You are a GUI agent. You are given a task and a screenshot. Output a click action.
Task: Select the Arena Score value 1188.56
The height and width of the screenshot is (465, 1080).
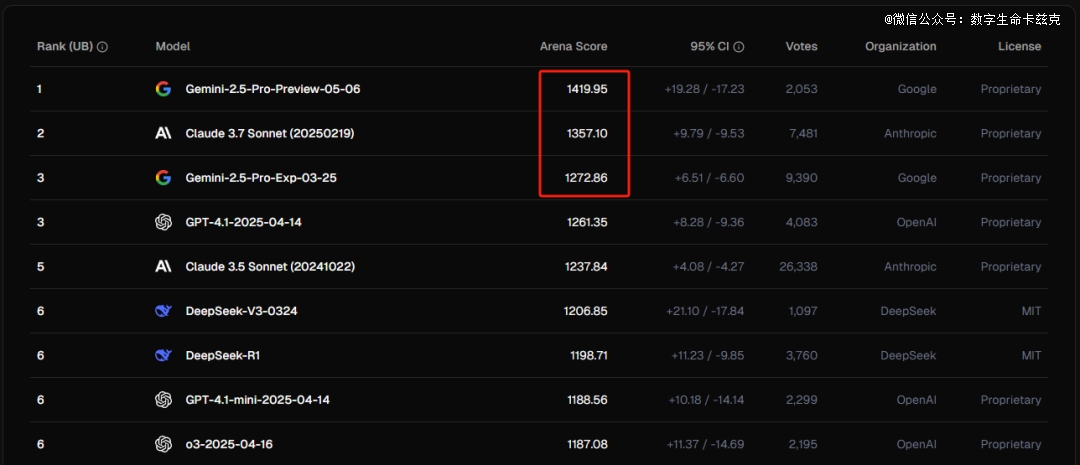[x=588, y=400]
